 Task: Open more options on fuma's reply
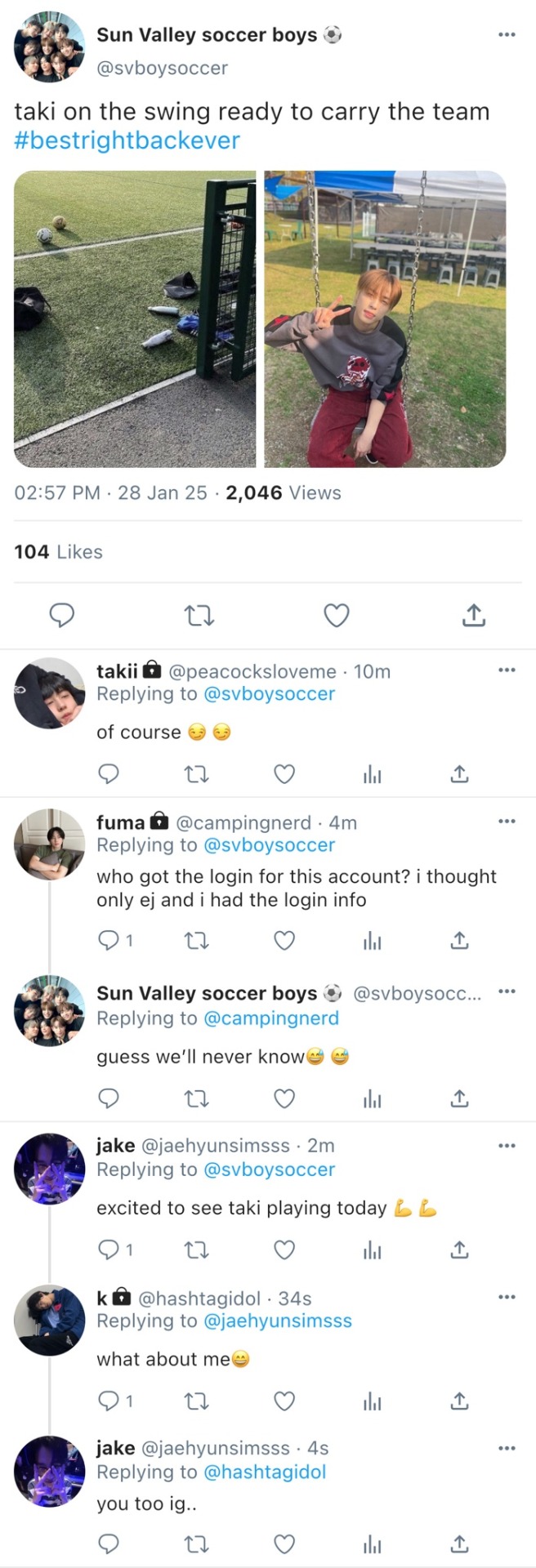coord(507,821)
